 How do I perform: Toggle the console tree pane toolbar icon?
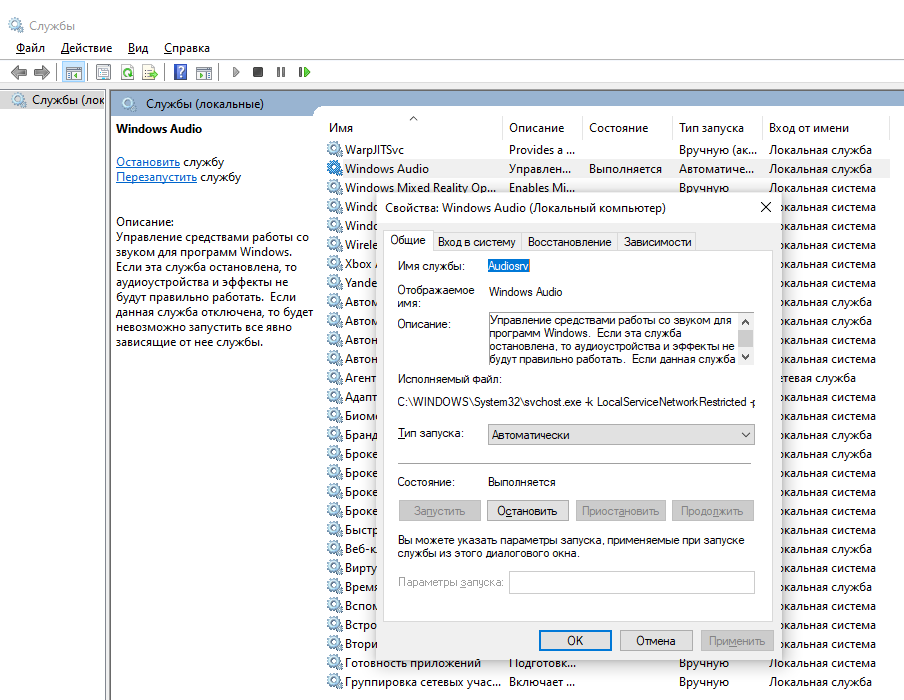[73, 72]
